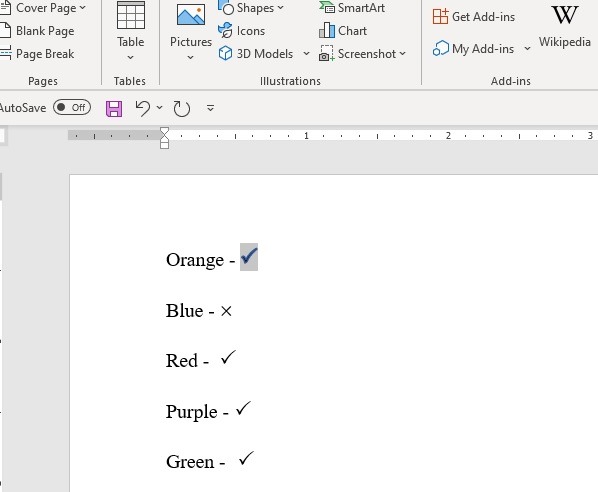This screenshot has height=492, width=598.
Task: Click the check mark after Red
Action: point(228,358)
